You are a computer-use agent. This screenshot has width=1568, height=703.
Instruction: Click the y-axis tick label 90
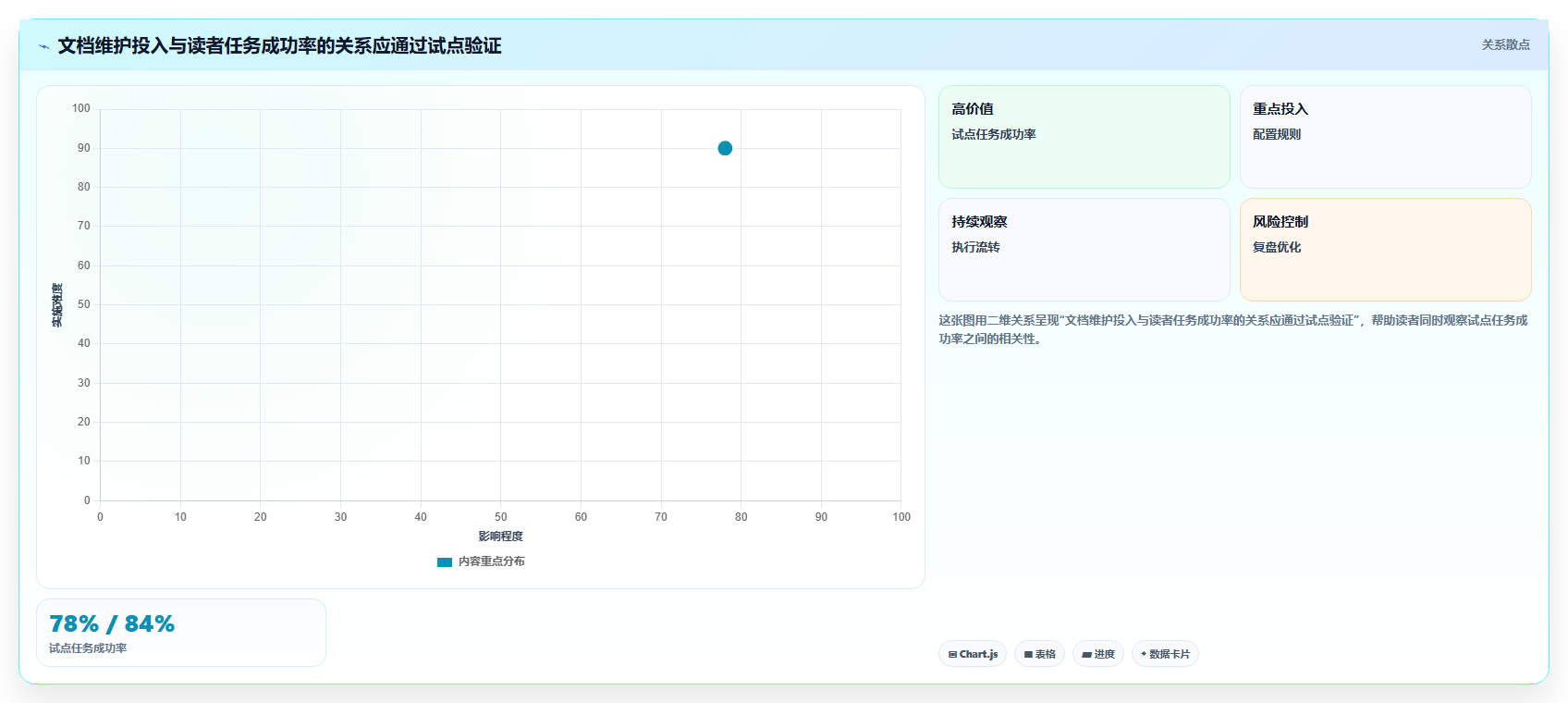coord(84,148)
